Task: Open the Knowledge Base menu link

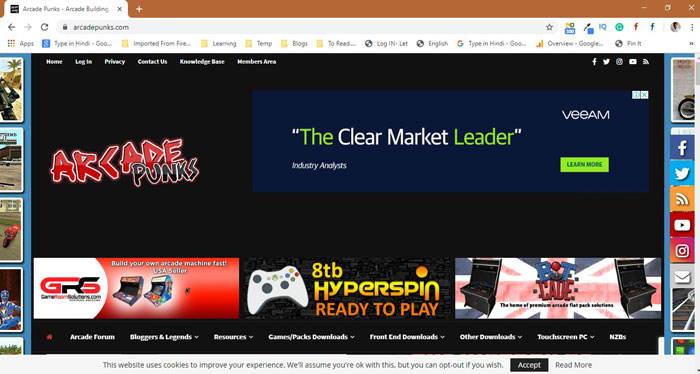Action: 202,62
